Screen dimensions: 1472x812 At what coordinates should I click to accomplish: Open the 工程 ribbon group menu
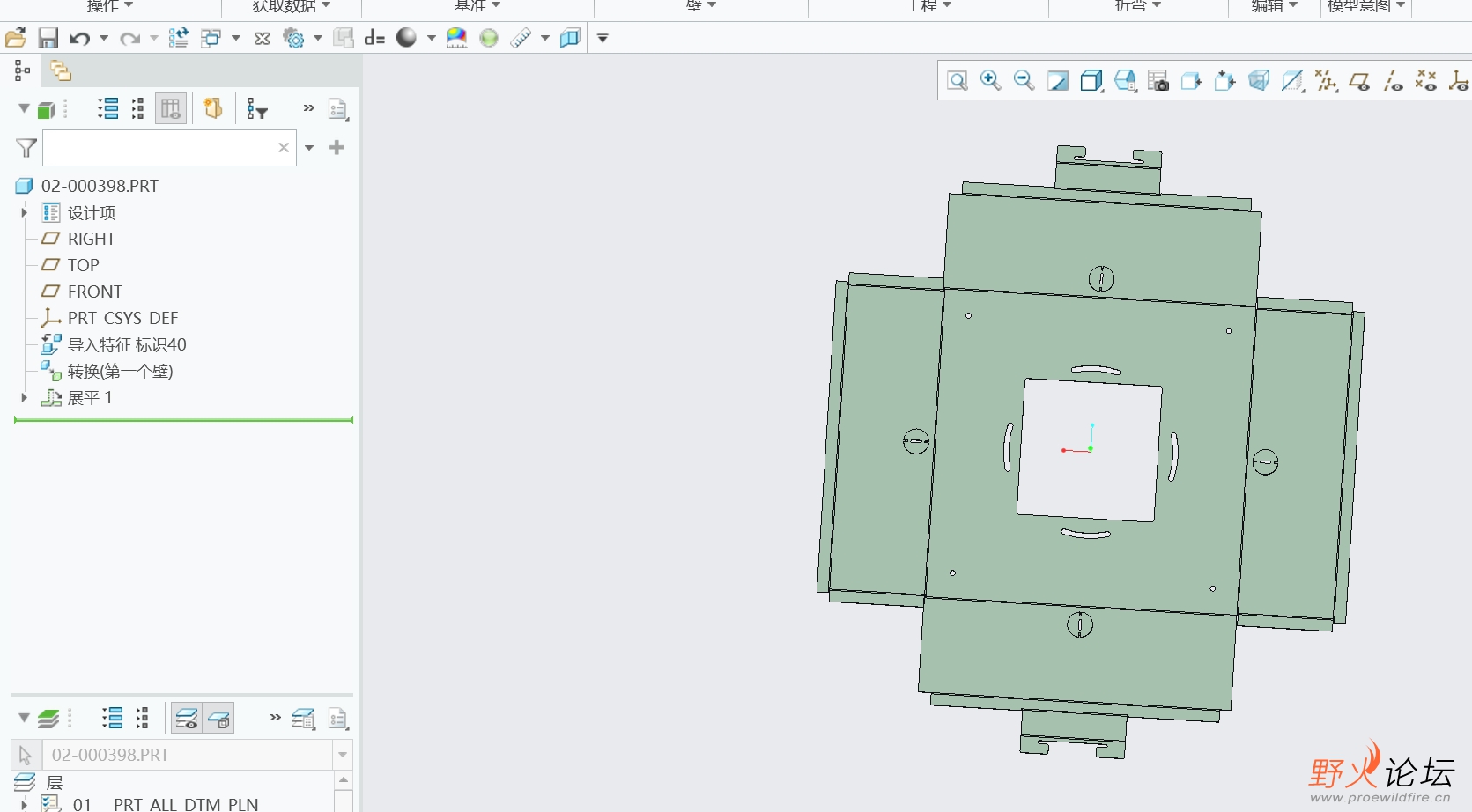click(x=928, y=6)
